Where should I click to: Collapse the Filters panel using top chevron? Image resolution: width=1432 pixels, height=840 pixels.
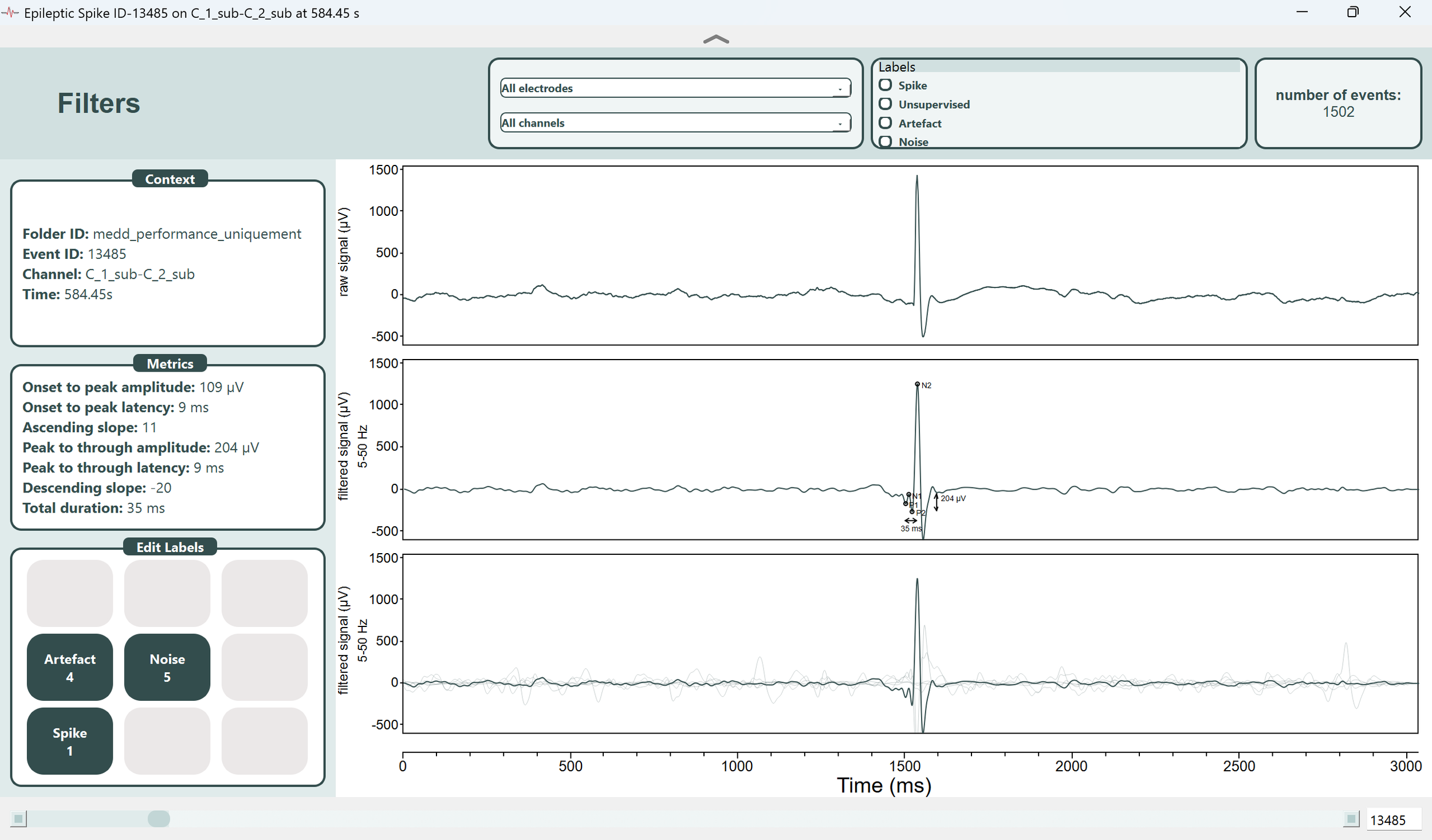click(715, 40)
